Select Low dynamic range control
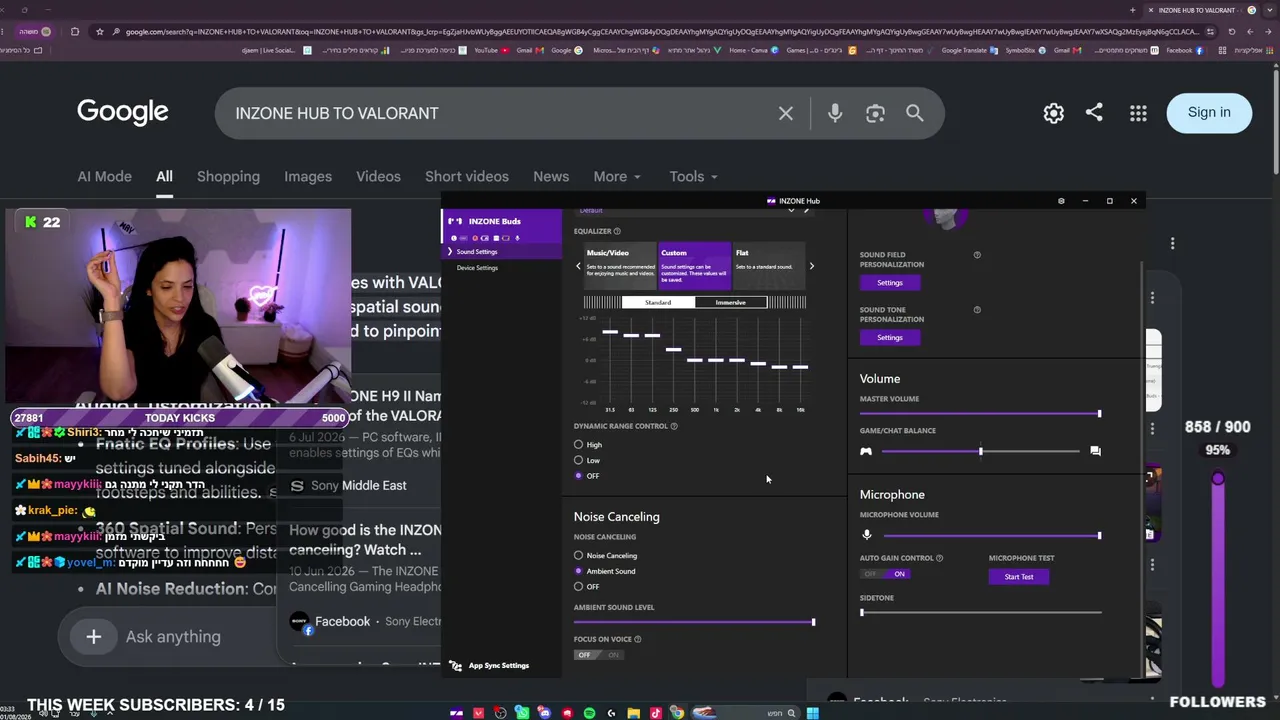Screen dimensions: 1280x720 579,460
